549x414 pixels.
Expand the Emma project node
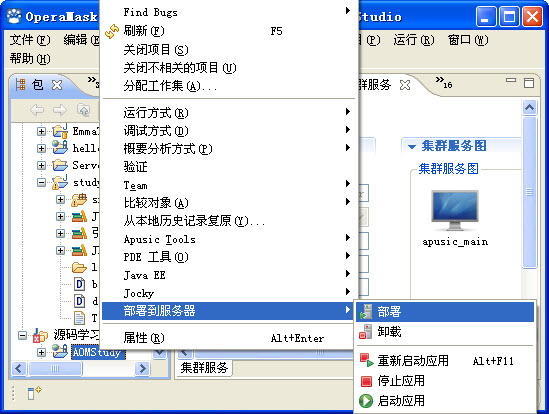tap(41, 131)
